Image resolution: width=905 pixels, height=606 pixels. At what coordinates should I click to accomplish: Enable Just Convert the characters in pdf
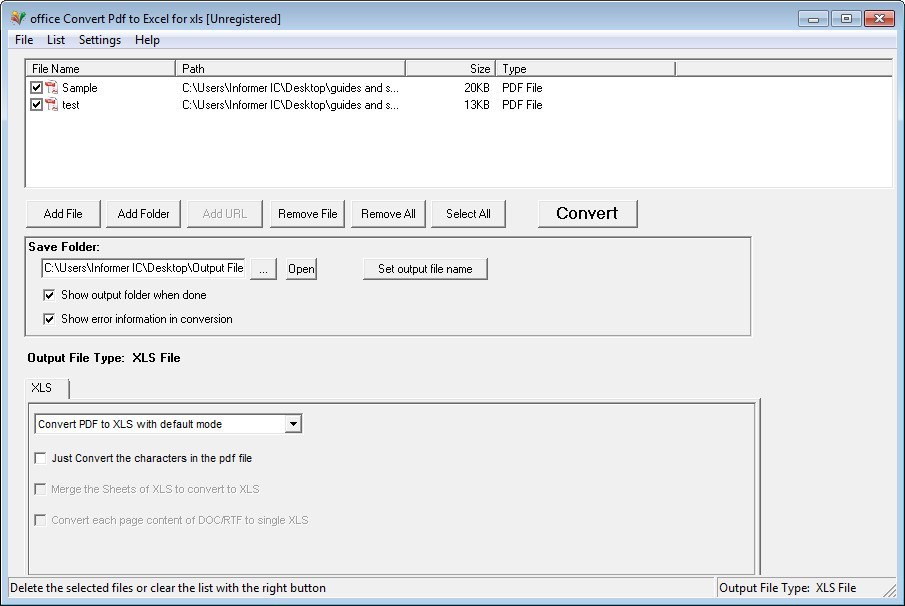click(40, 458)
